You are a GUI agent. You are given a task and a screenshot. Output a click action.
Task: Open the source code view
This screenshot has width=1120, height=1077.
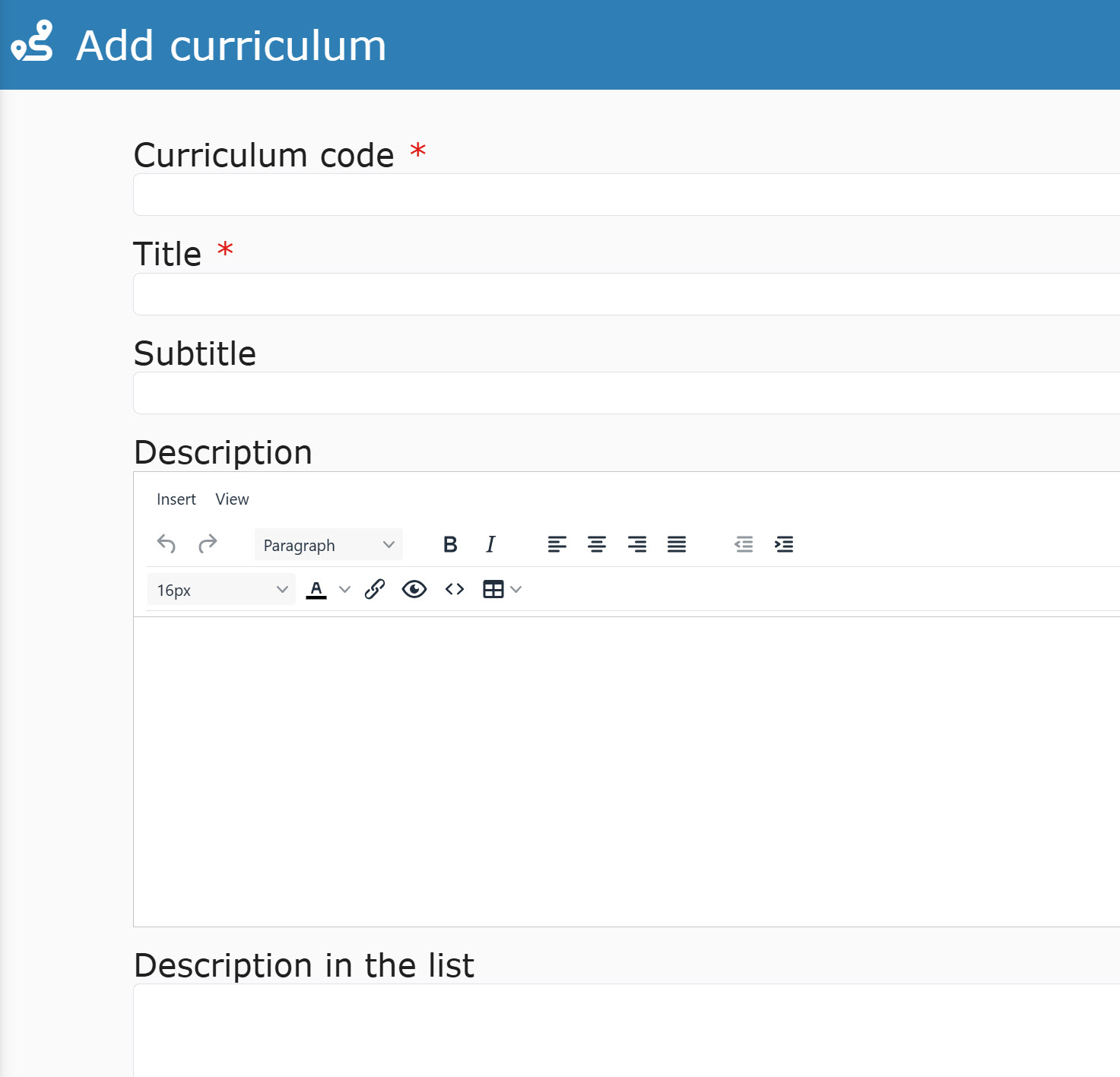coord(455,589)
